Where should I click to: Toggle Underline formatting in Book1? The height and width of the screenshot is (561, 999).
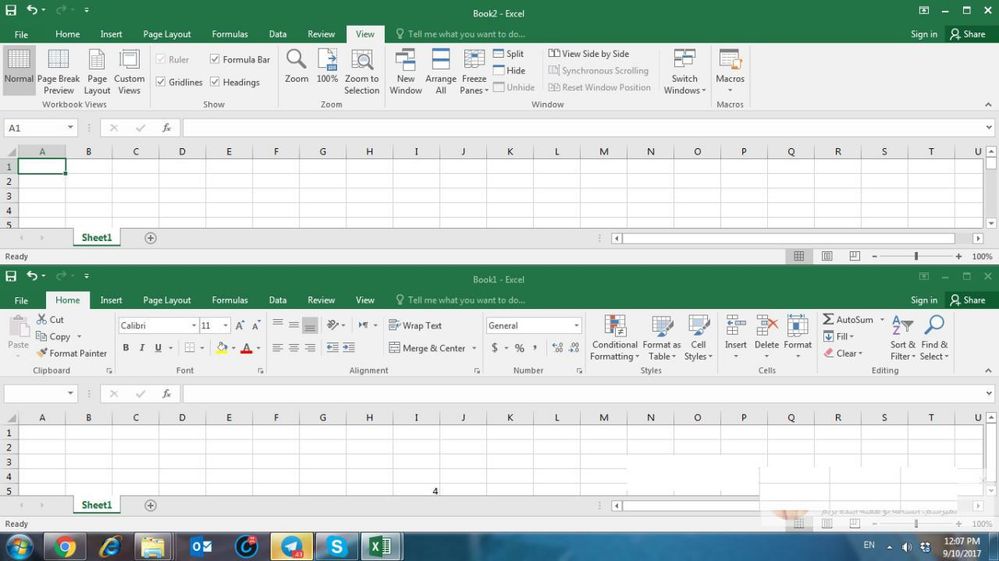click(x=158, y=348)
